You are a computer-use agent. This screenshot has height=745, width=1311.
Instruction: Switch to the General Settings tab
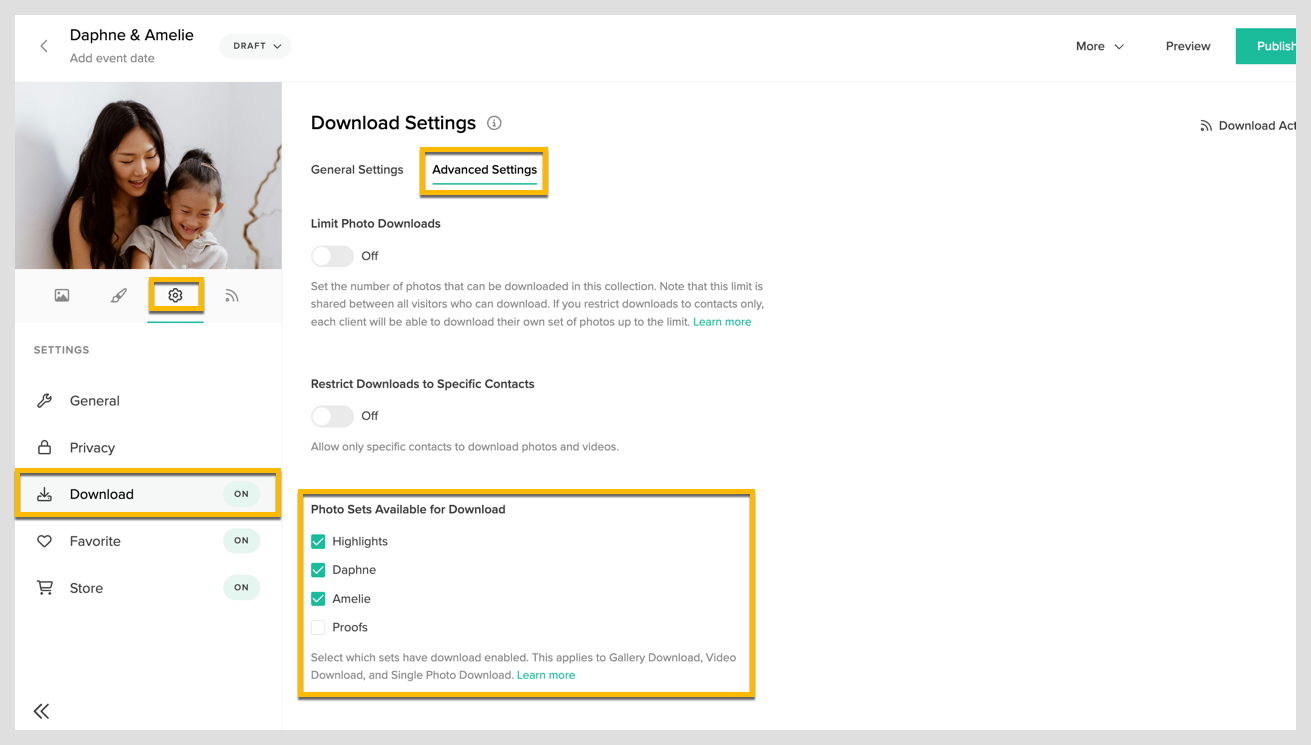click(357, 170)
